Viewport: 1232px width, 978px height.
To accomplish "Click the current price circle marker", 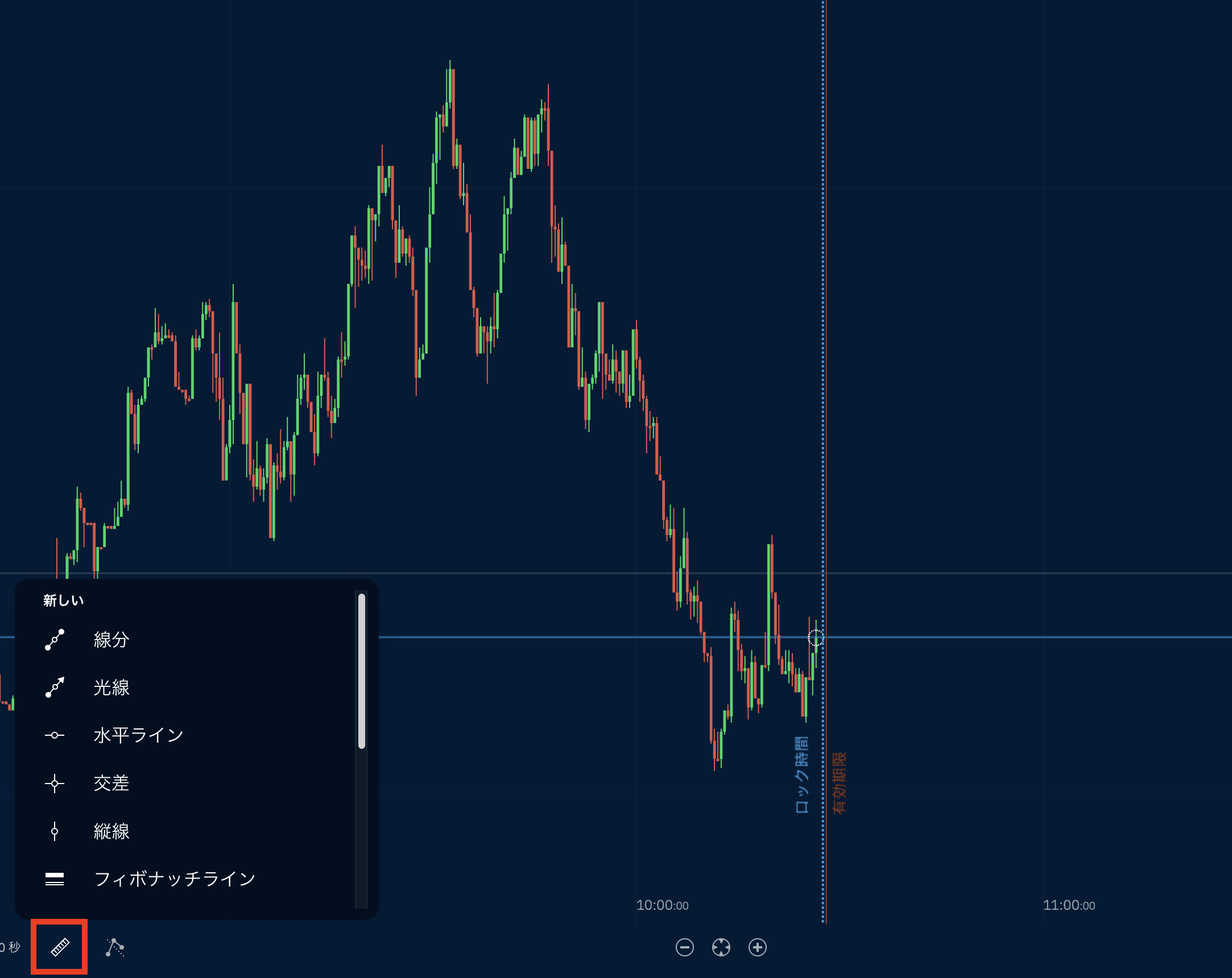I will click(816, 637).
